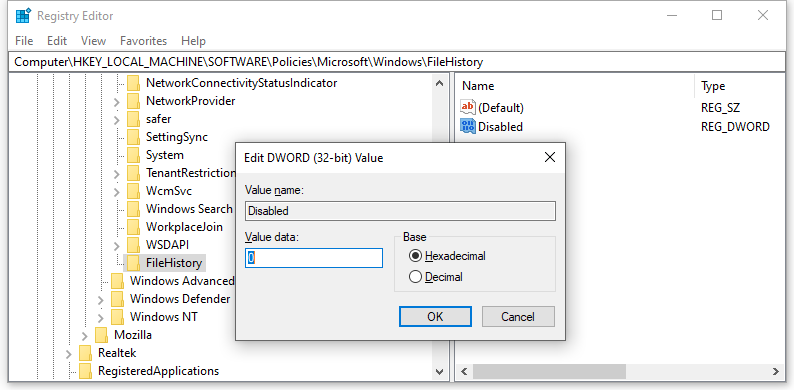Expand the Mozilla key

(x=85, y=335)
